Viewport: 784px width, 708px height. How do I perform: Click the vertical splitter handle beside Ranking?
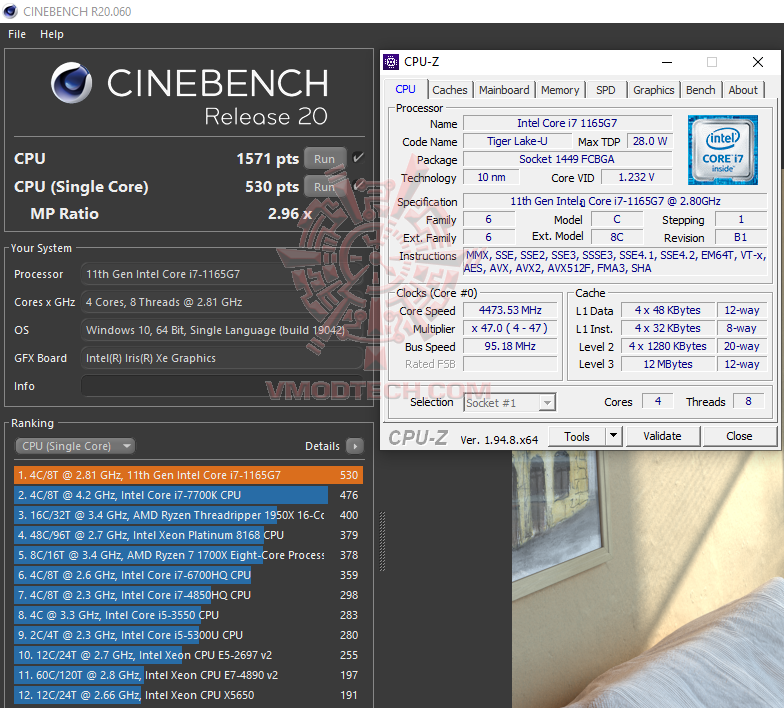click(x=382, y=541)
